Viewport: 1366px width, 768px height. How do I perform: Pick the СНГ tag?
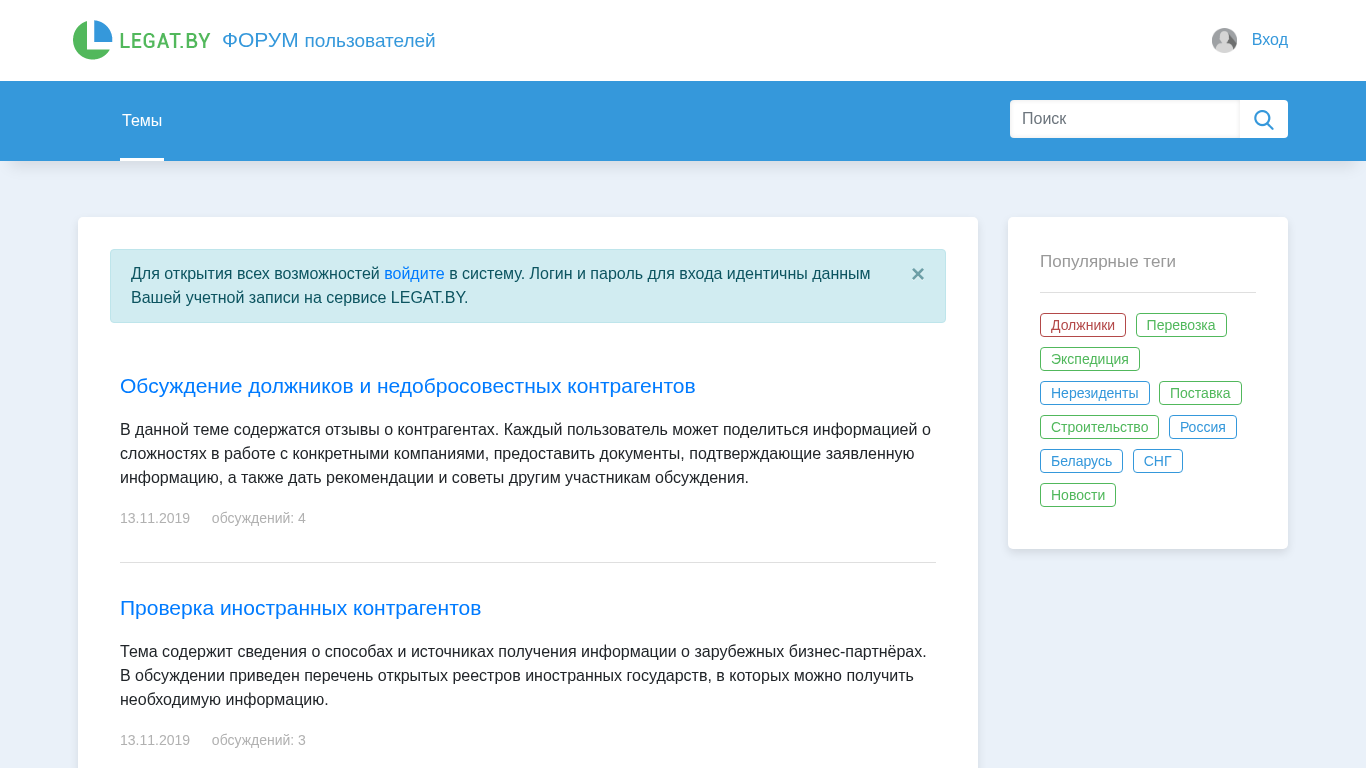pyautogui.click(x=1157, y=461)
